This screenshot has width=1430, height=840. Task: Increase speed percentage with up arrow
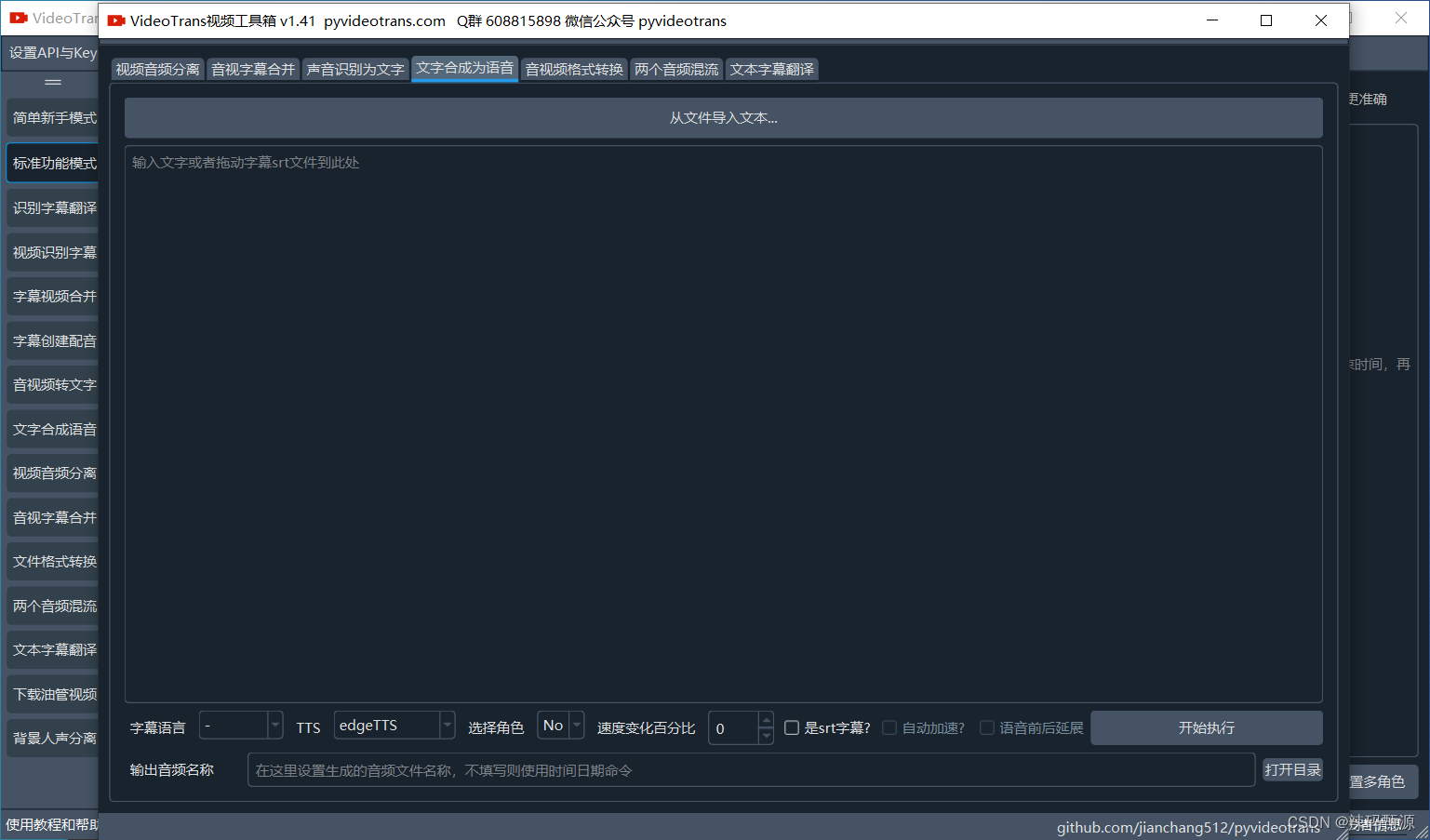click(766, 720)
